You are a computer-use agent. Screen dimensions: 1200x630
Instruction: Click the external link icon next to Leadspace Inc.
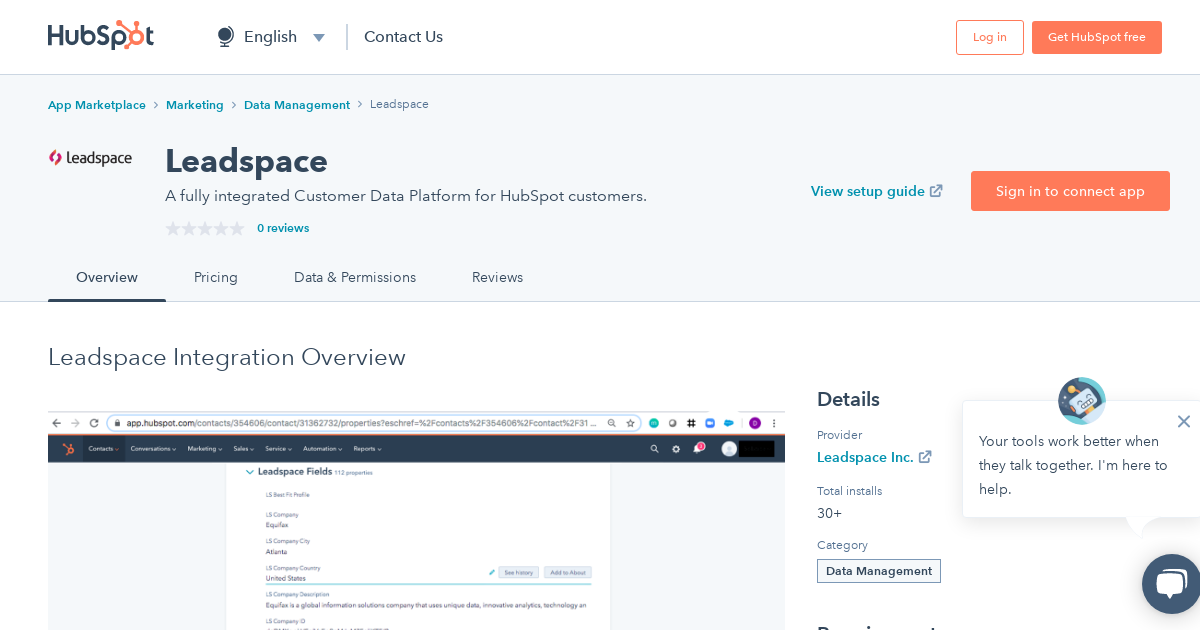point(925,457)
